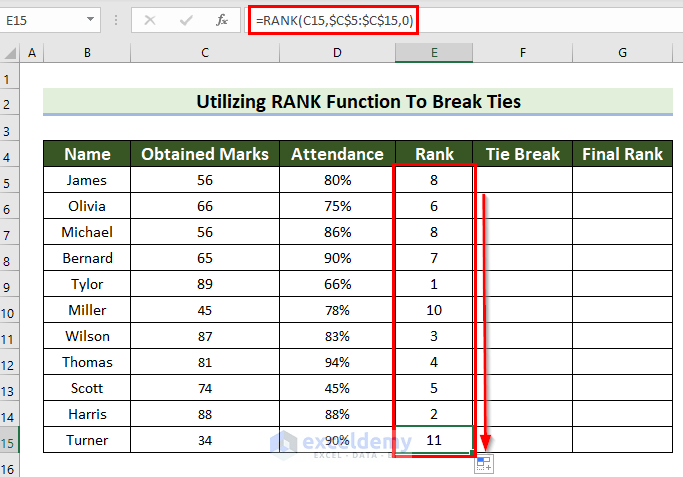Click the 'Final Rank' header cell
The image size is (683, 477).
click(x=622, y=154)
